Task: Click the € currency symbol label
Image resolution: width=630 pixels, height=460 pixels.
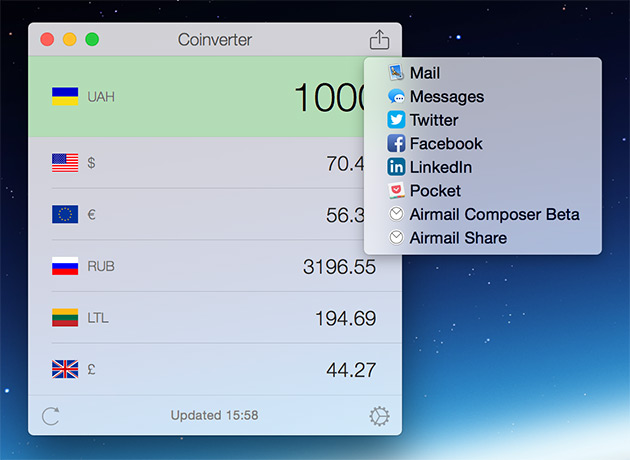Action: point(91,215)
